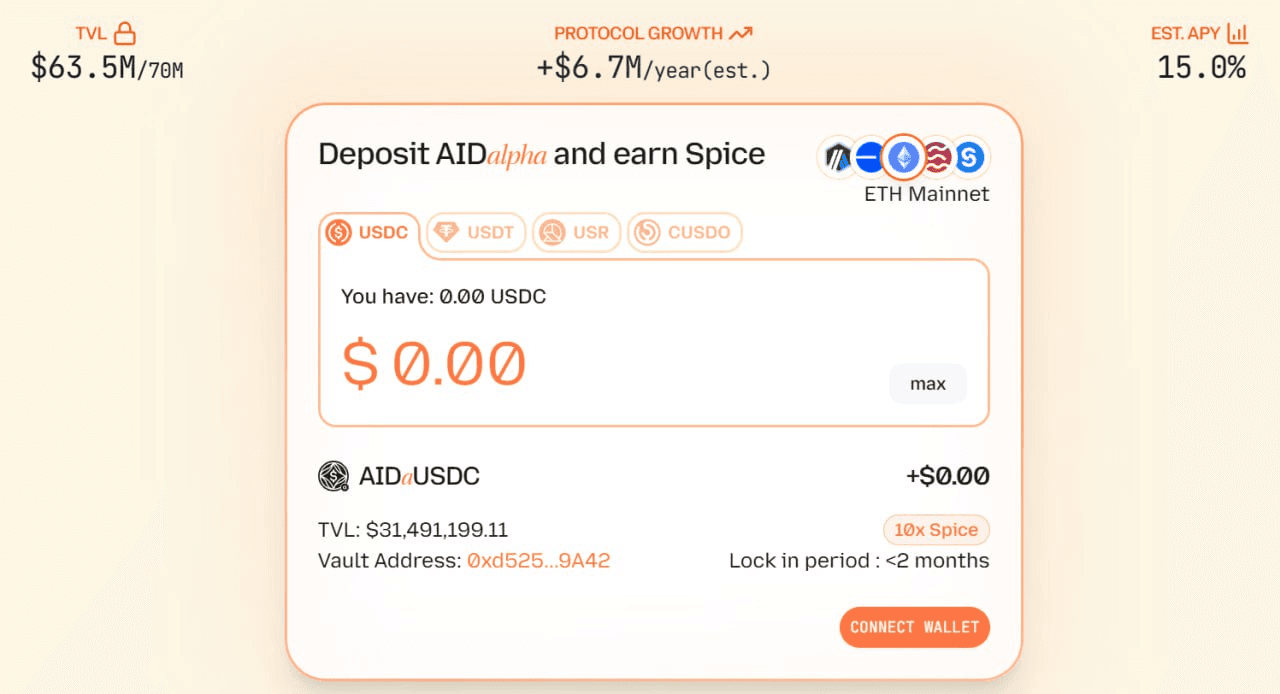
Task: Switch to the CUSDO token tab
Action: point(685,233)
